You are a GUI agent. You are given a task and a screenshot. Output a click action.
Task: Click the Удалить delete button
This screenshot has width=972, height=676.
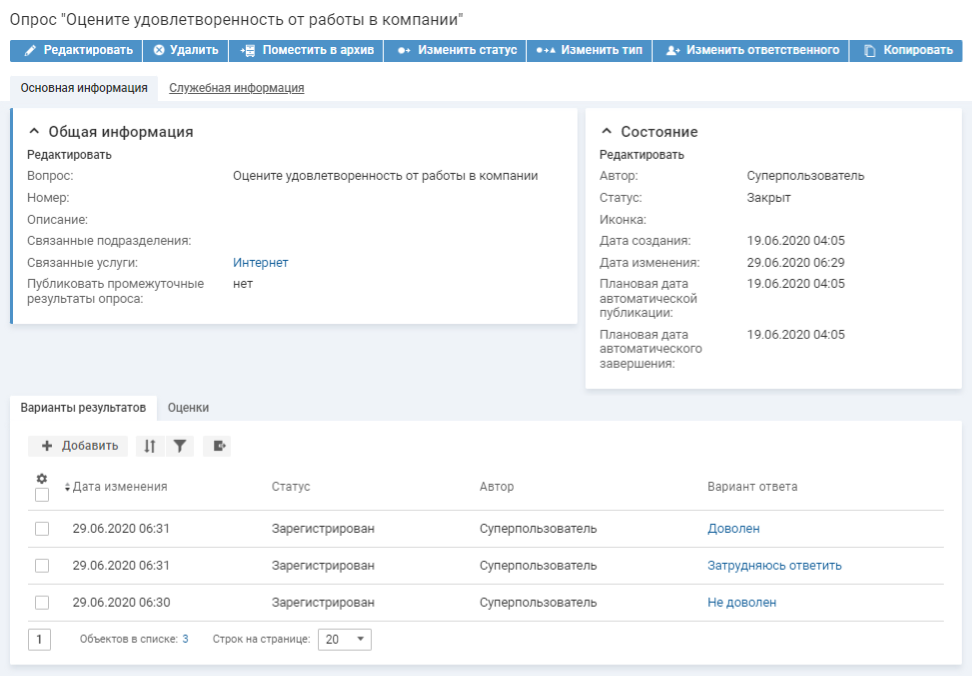pos(185,50)
